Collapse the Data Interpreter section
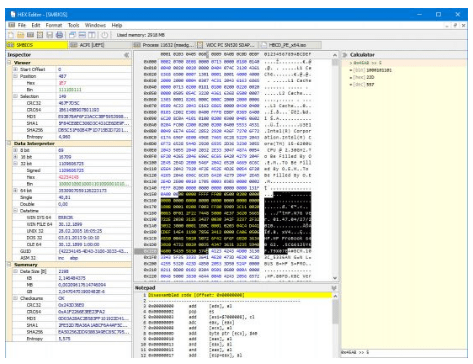This screenshot has width=473, height=364. tap(9, 143)
